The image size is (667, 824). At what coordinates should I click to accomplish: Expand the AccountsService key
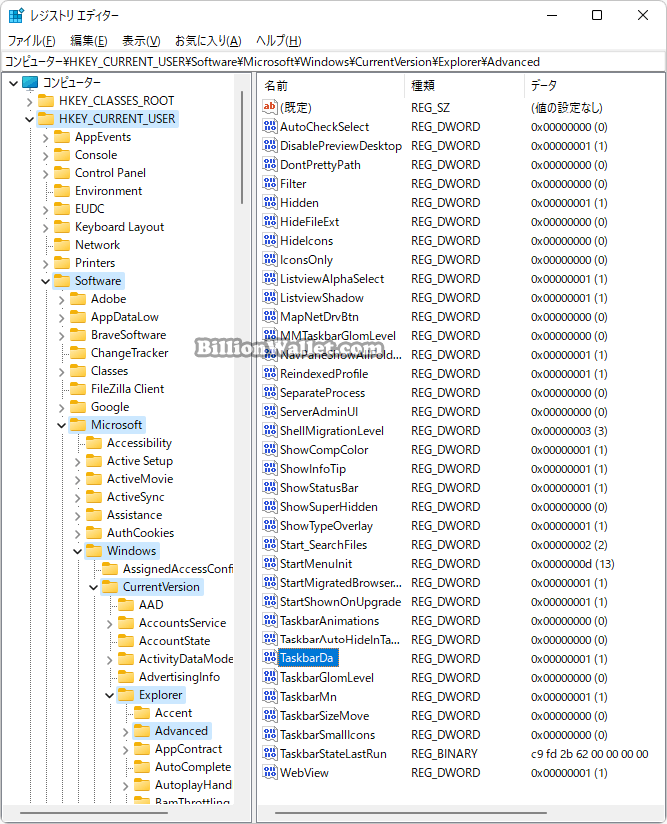pyautogui.click(x=109, y=623)
